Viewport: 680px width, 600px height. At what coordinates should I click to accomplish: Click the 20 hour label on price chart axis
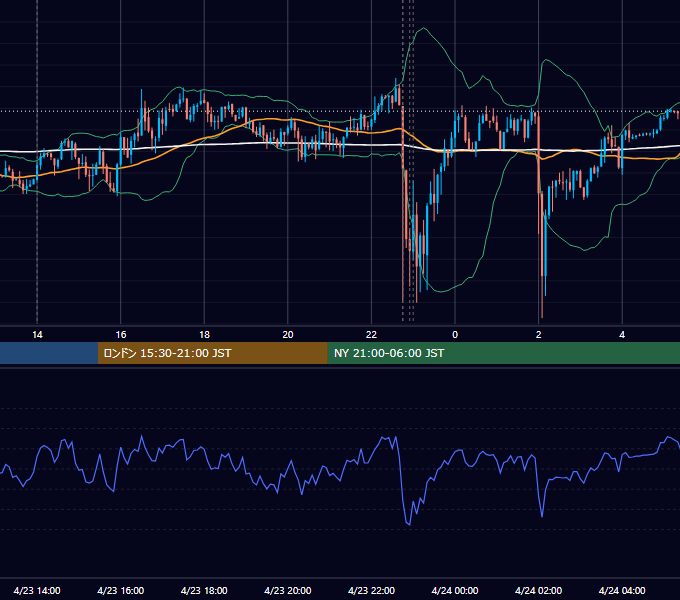[x=288, y=335]
